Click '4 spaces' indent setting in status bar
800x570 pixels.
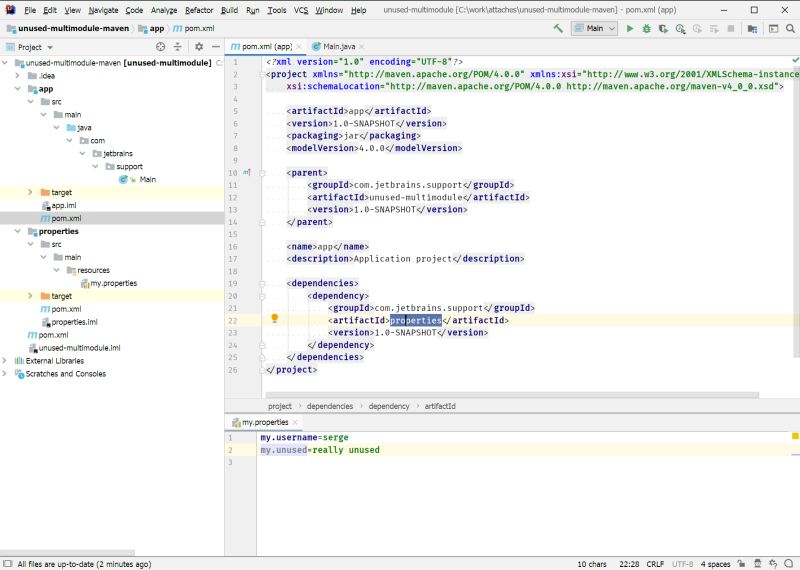point(715,564)
